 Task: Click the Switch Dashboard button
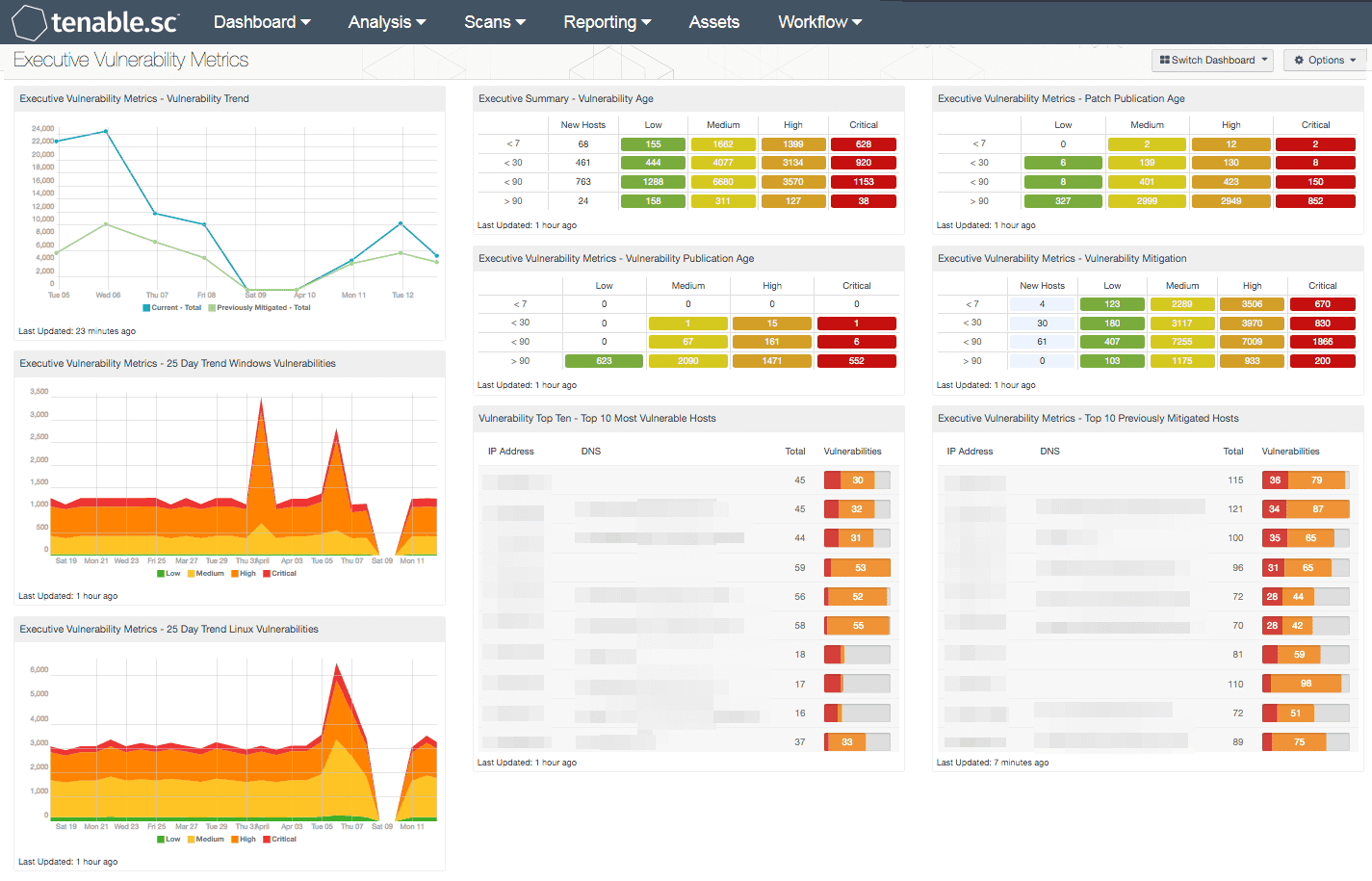(1212, 60)
